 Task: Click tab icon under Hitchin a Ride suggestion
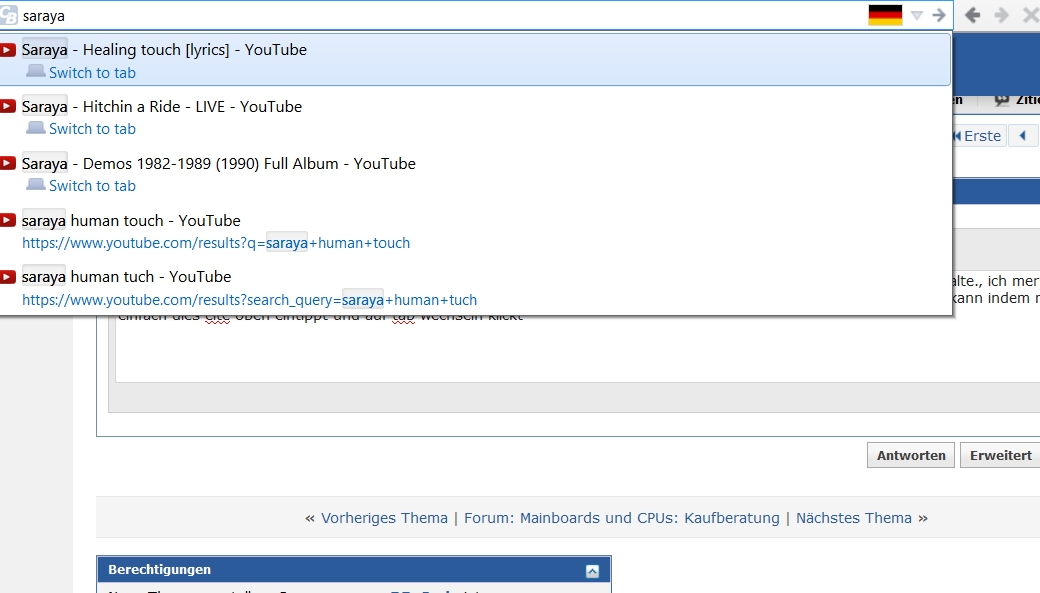click(x=36, y=127)
